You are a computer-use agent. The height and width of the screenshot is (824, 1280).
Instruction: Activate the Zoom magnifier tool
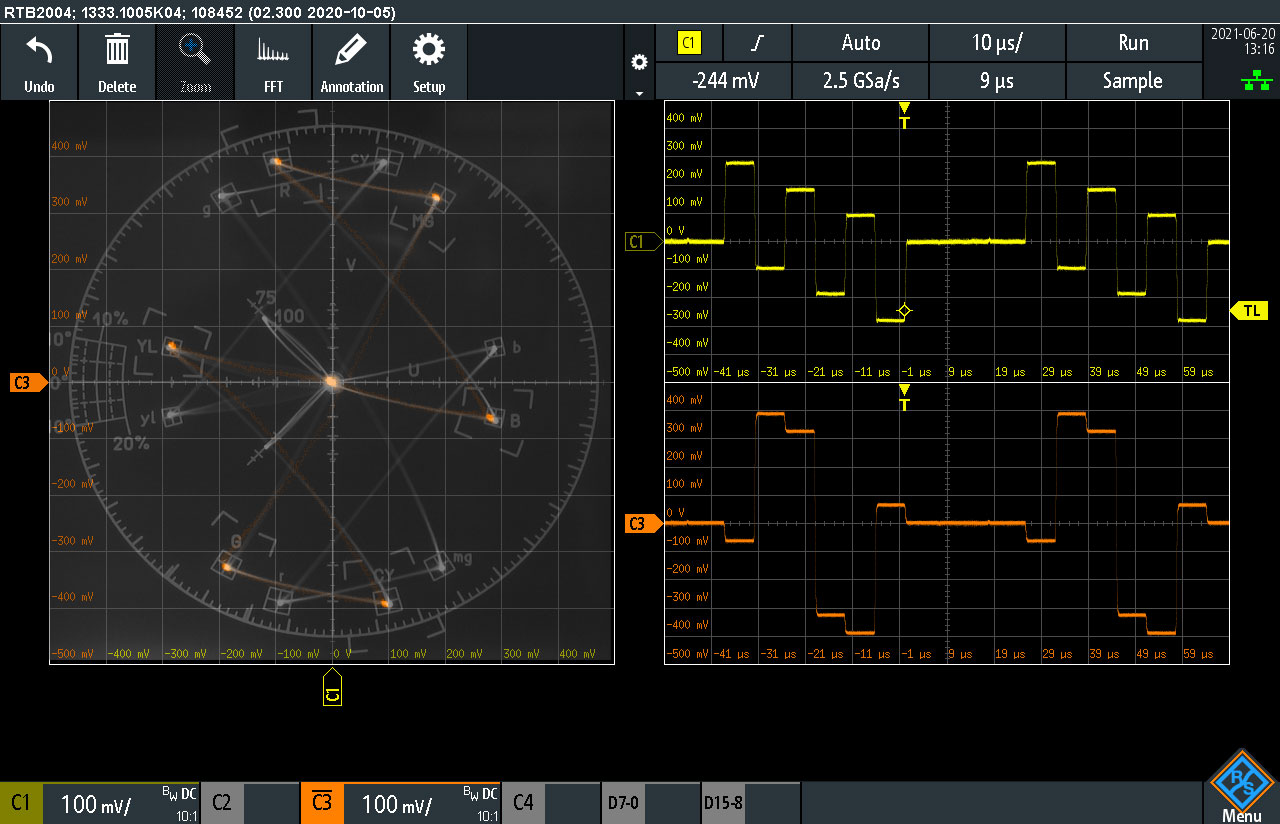[x=195, y=62]
